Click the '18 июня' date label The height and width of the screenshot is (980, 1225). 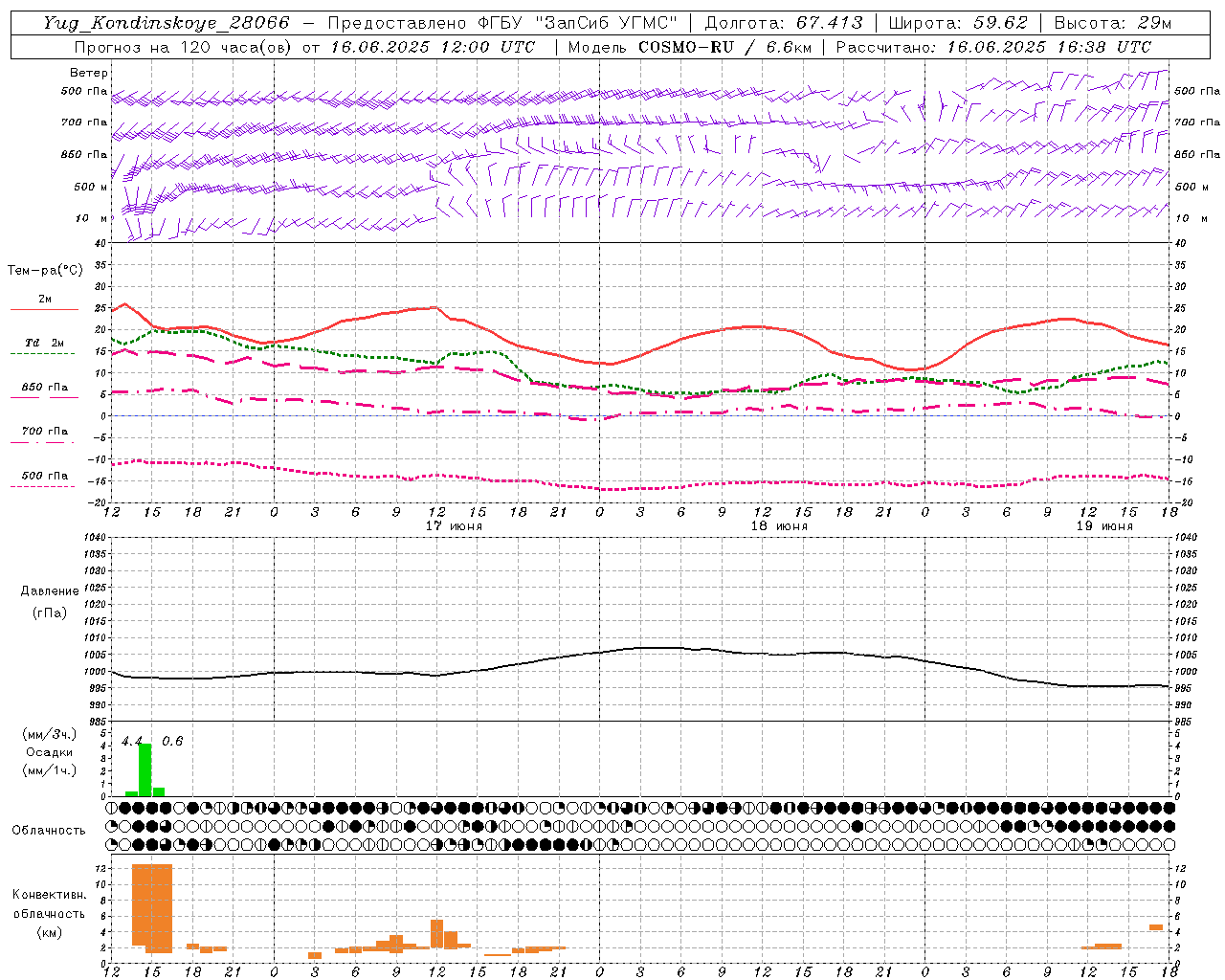click(779, 526)
